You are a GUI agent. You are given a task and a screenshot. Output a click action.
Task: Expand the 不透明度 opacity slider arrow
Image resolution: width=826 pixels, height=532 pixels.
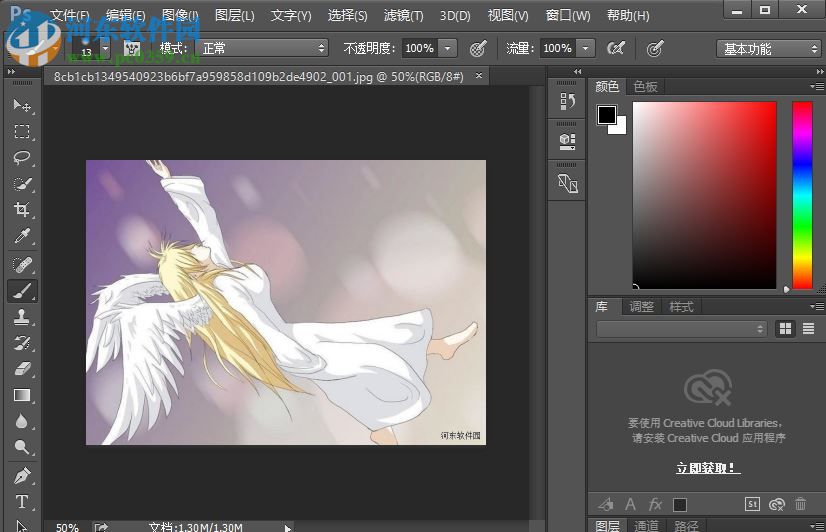(x=447, y=48)
